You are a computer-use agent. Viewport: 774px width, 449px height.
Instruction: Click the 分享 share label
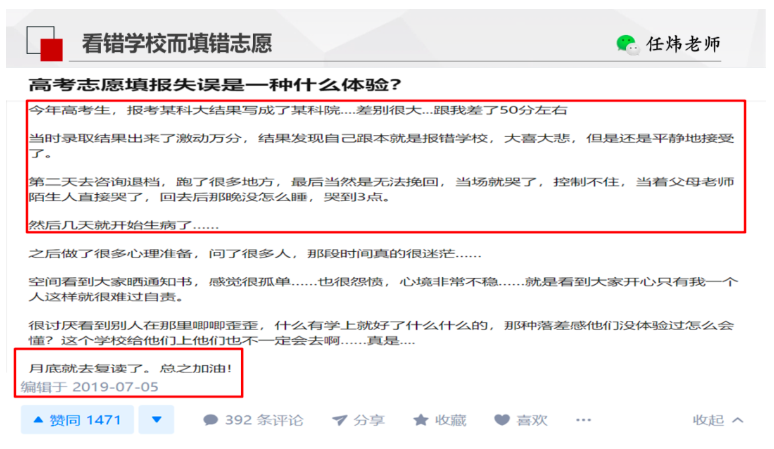coord(369,420)
